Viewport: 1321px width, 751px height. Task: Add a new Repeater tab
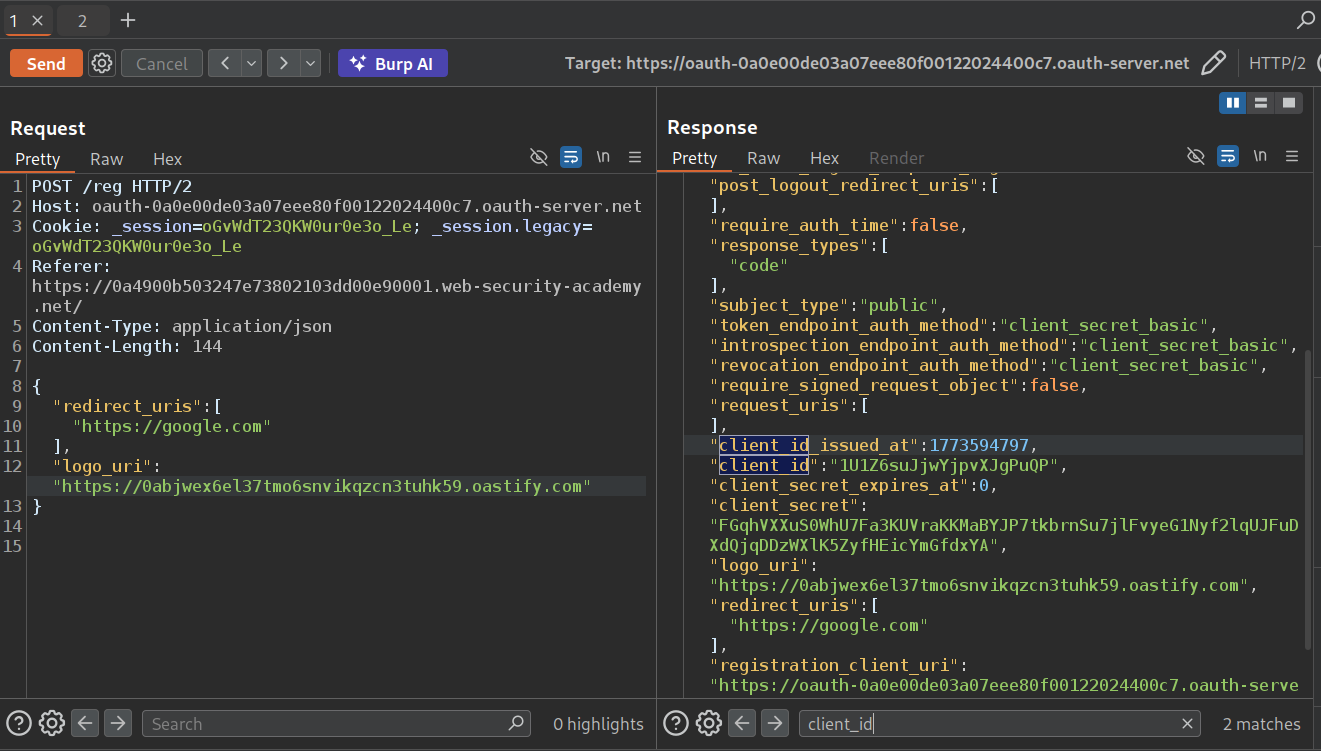pos(128,20)
